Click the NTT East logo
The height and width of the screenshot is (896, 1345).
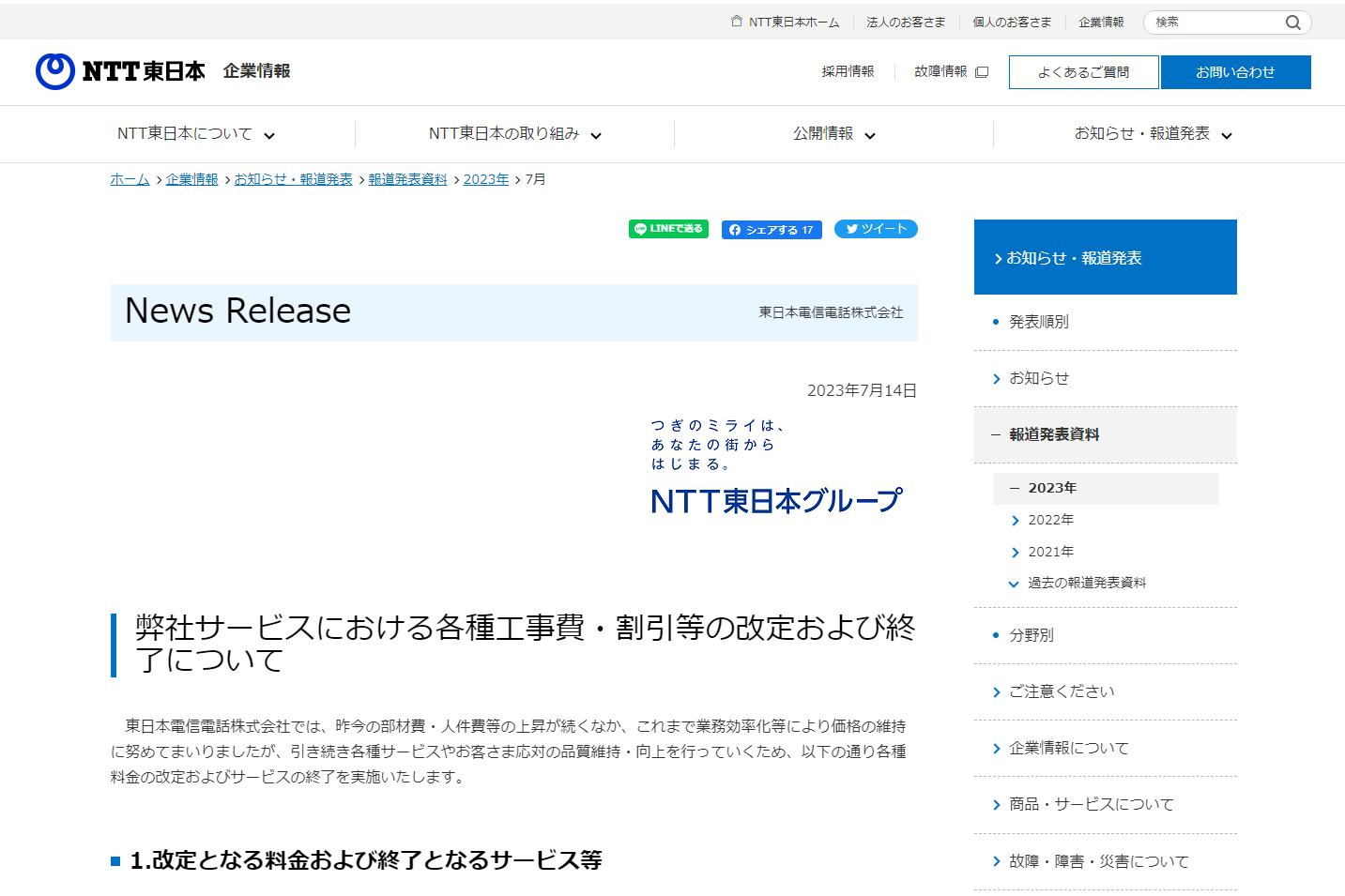(120, 71)
